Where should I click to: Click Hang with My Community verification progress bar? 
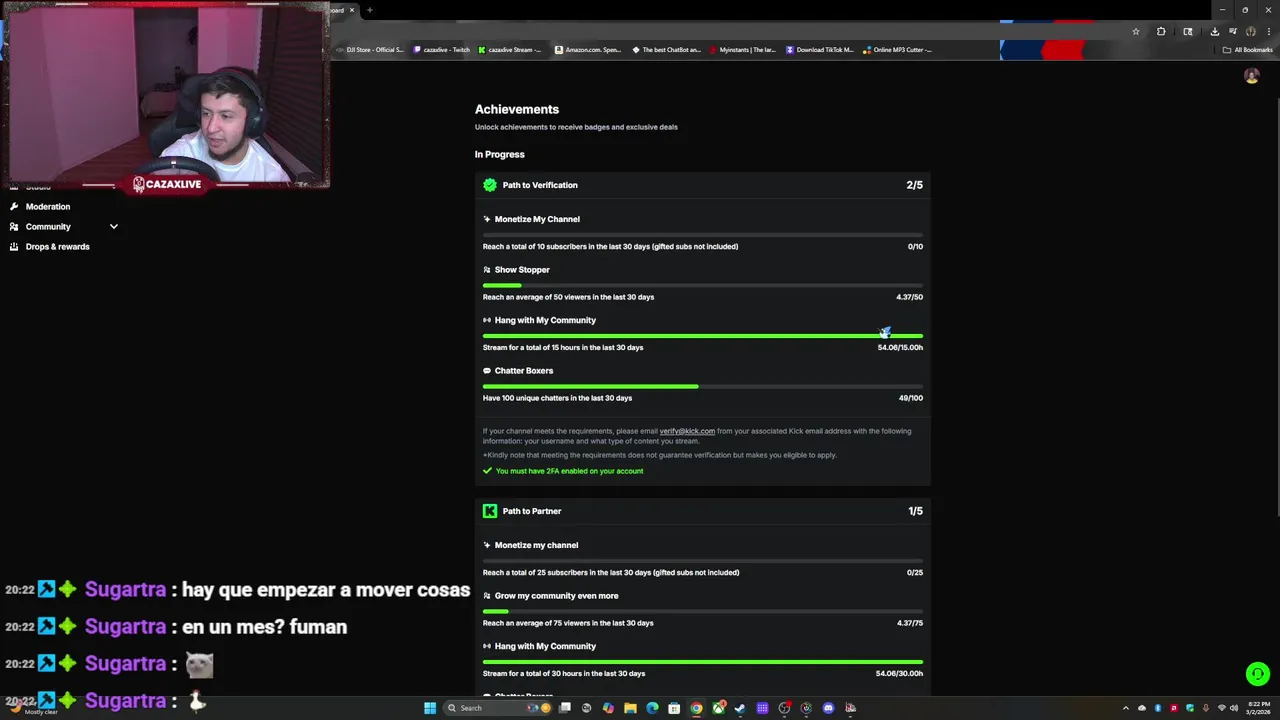pyautogui.click(x=703, y=336)
